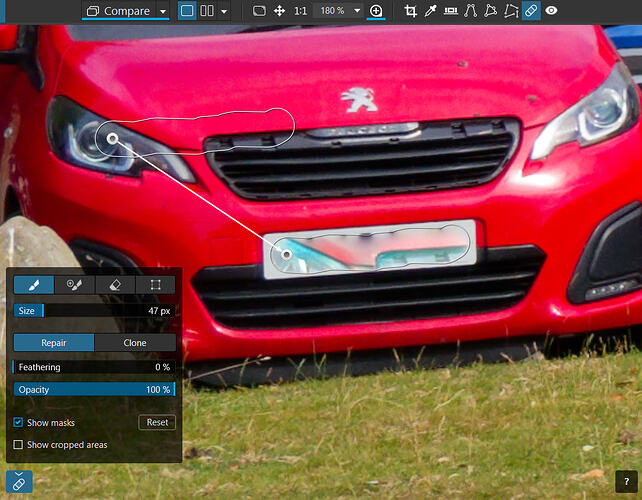Select the Horizon leveling tool

click(x=451, y=11)
